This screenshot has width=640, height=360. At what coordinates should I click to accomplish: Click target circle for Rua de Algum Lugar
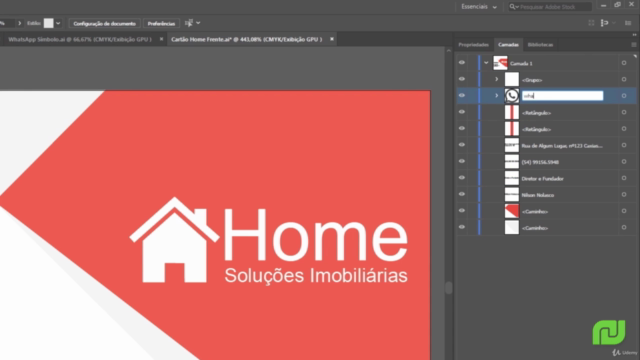click(x=624, y=145)
